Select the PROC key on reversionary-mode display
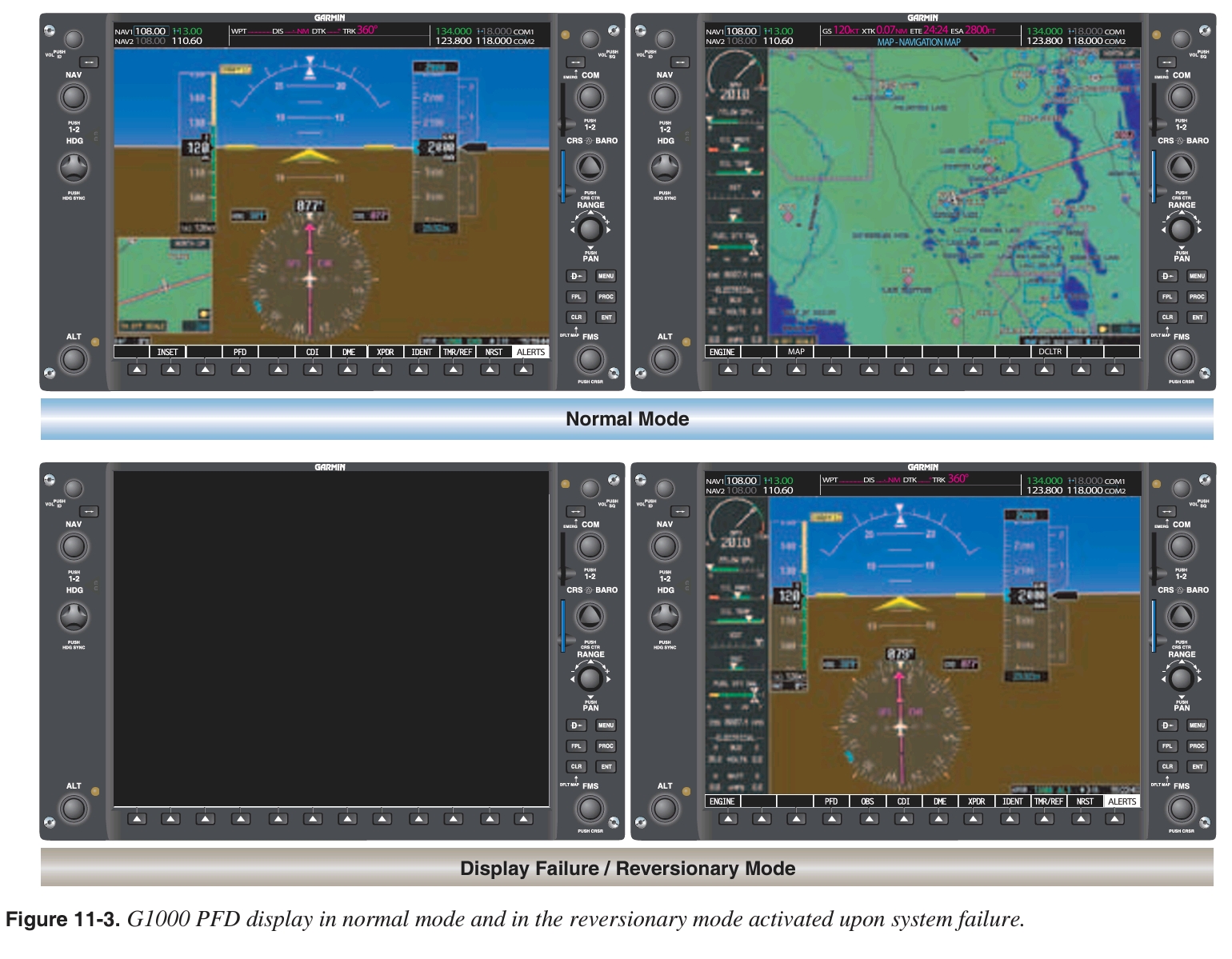Image resolution: width=1232 pixels, height=959 pixels. click(1197, 746)
